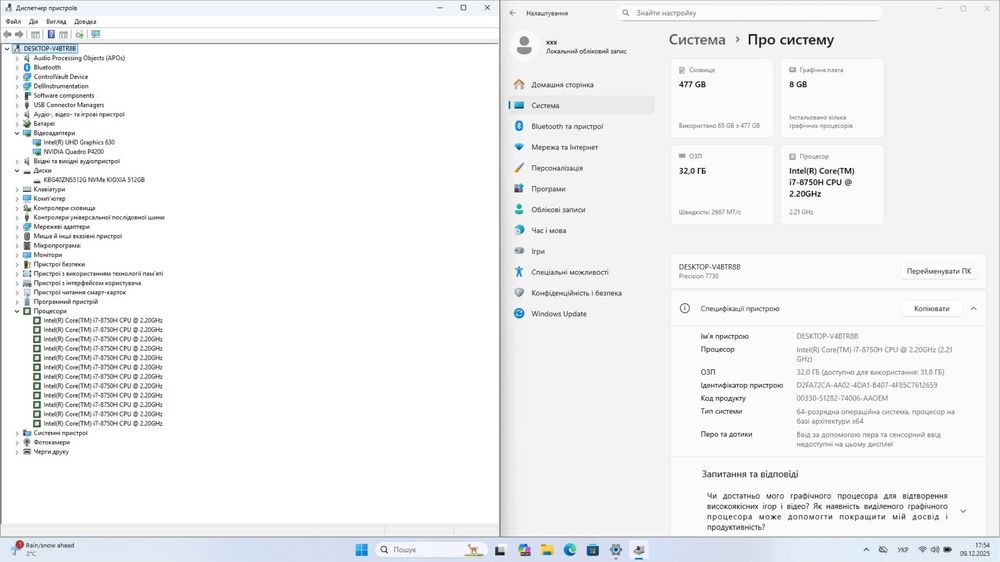The height and width of the screenshot is (562, 1000).
Task: Click the volume speaker icon in system tray
Action: [x=935, y=549]
